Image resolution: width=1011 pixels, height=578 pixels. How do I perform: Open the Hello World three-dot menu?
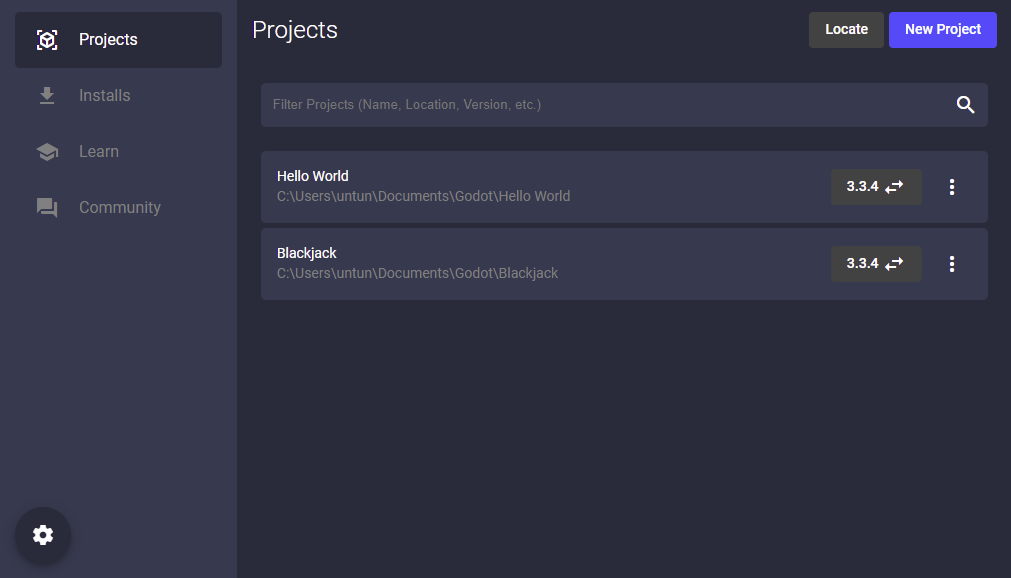click(x=952, y=187)
